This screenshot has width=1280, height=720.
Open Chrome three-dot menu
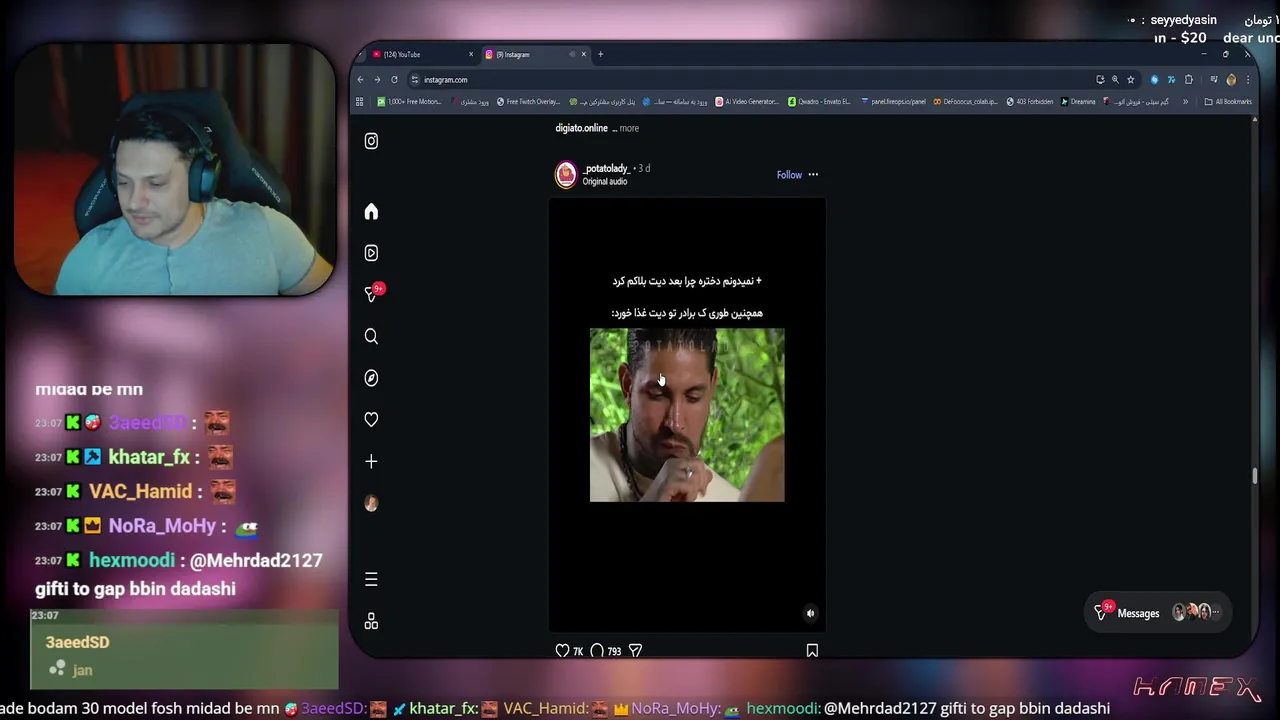[1247, 80]
